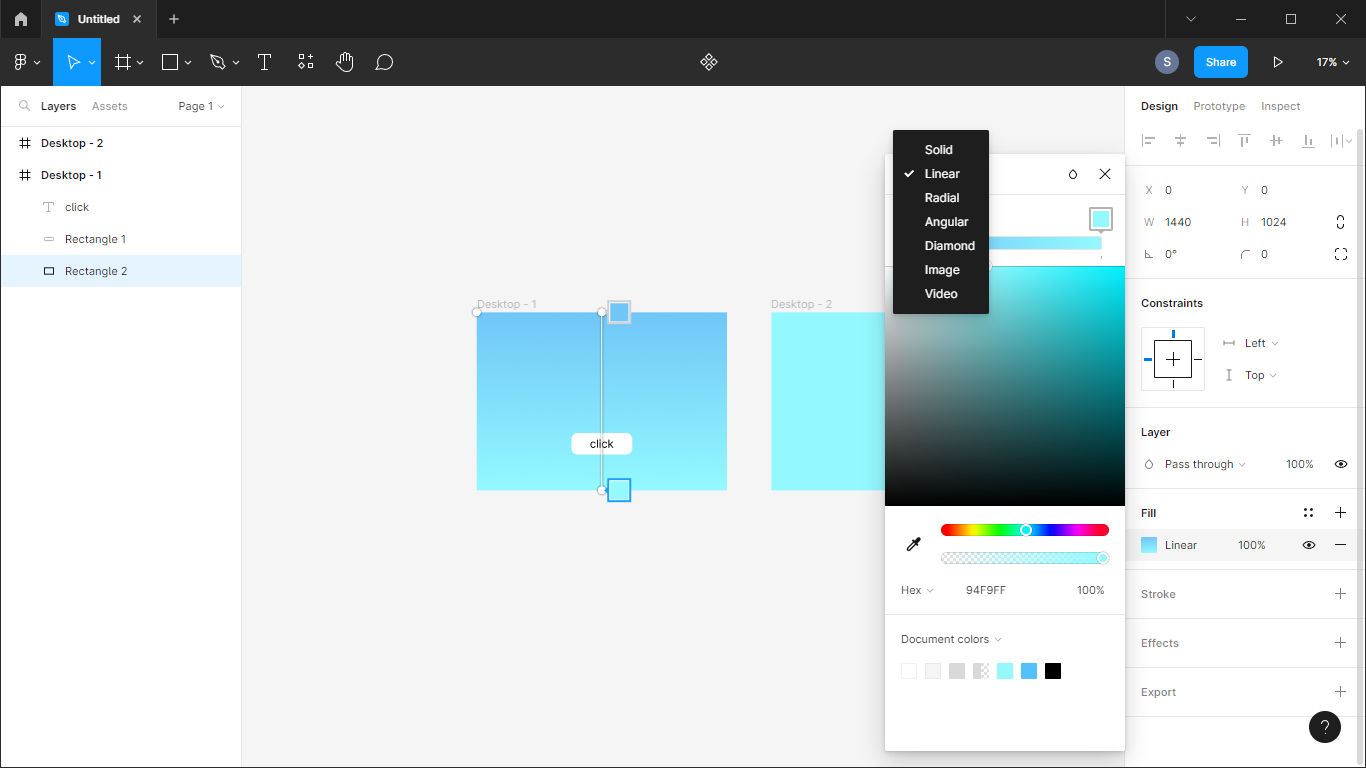The width and height of the screenshot is (1366, 768).
Task: Open the Figma main menu
Action: 27,62
